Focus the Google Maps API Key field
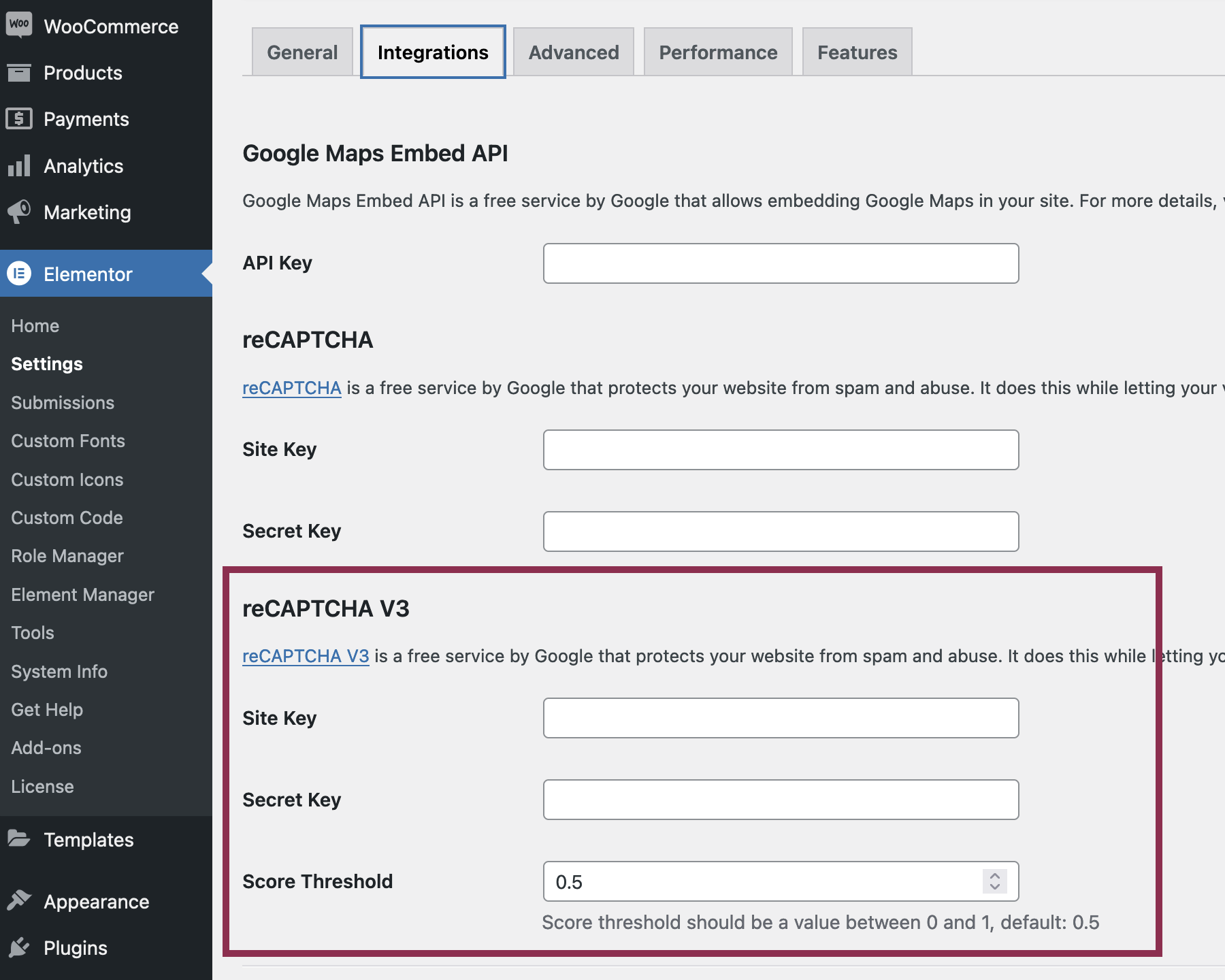 781,263
